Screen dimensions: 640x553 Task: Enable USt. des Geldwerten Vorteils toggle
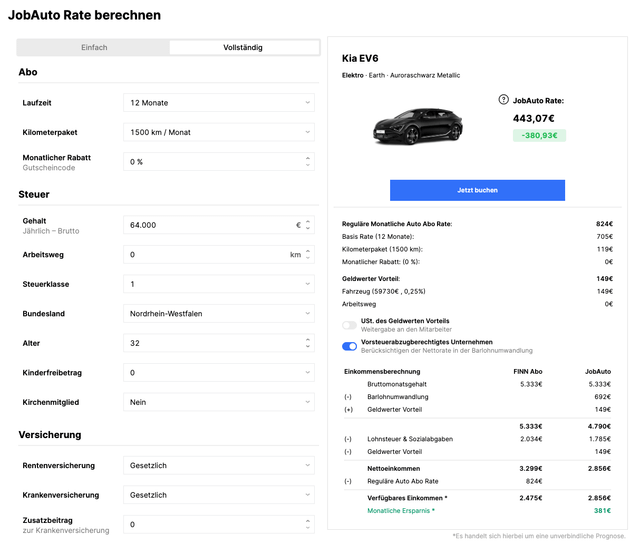point(349,325)
